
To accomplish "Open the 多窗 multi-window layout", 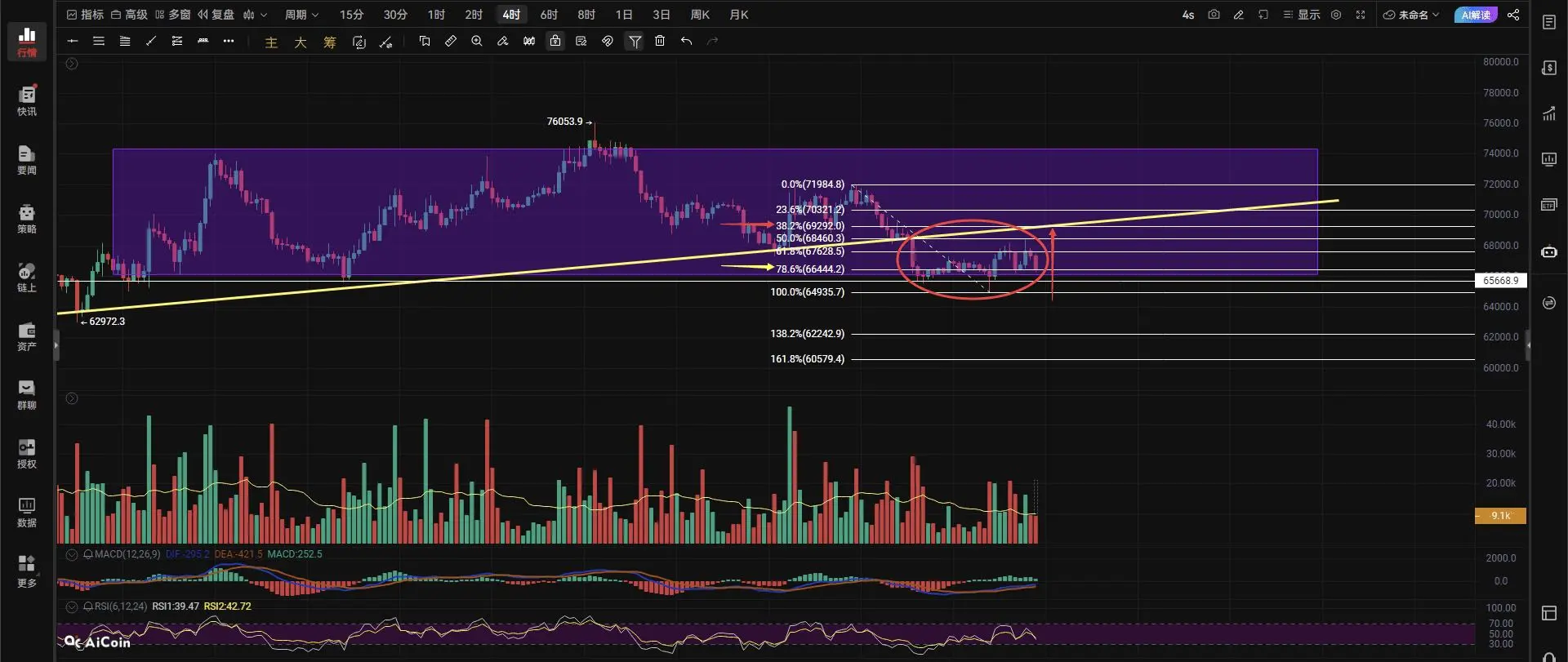I will pos(173,15).
